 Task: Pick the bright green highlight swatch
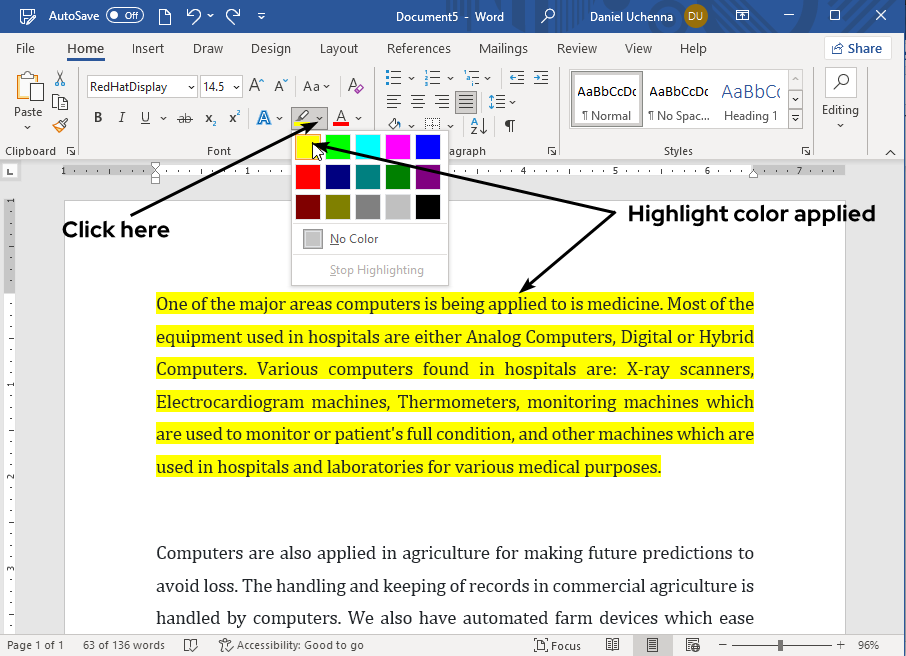(338, 147)
